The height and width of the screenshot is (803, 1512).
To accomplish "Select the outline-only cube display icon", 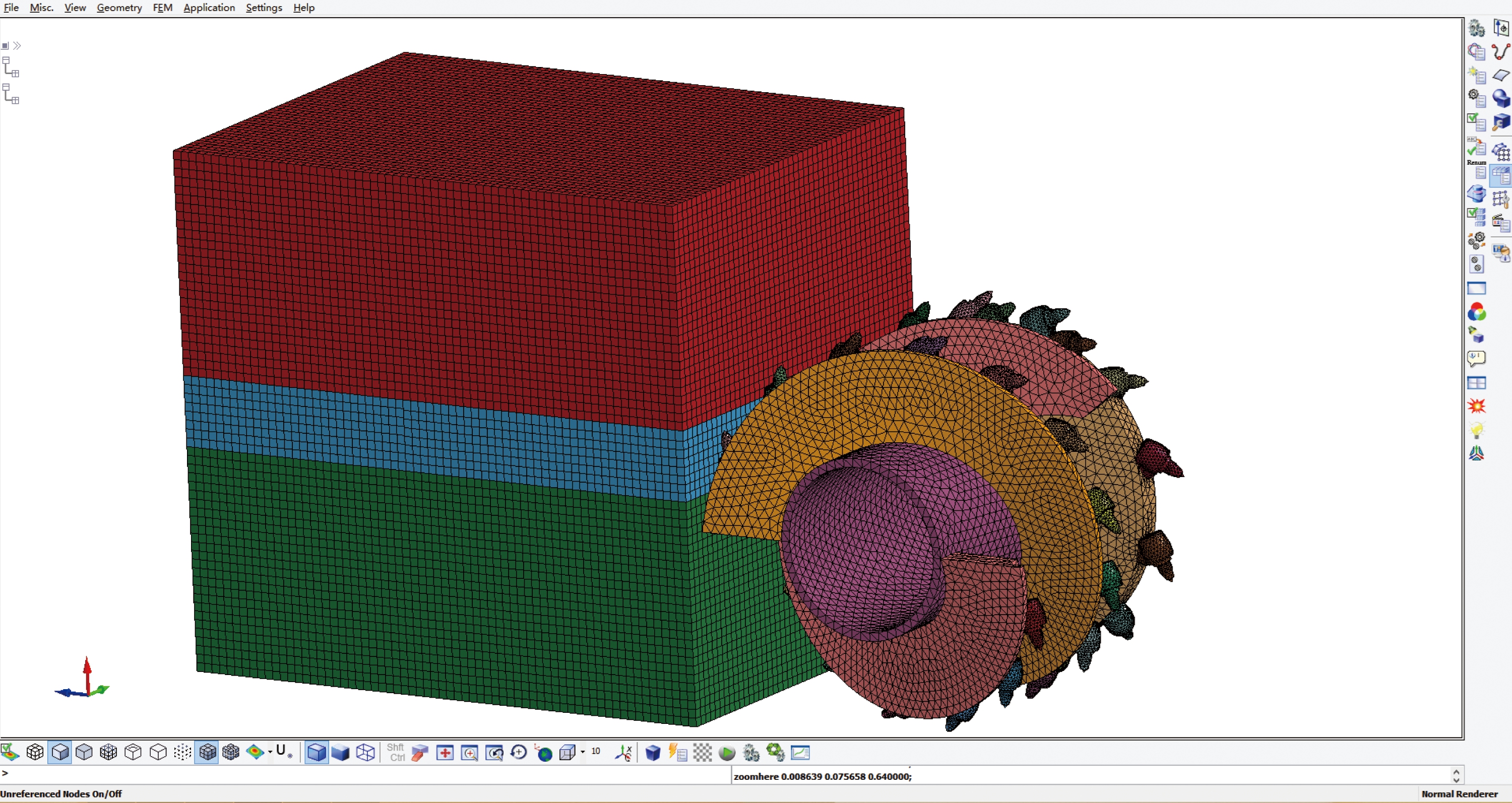I will point(158,752).
